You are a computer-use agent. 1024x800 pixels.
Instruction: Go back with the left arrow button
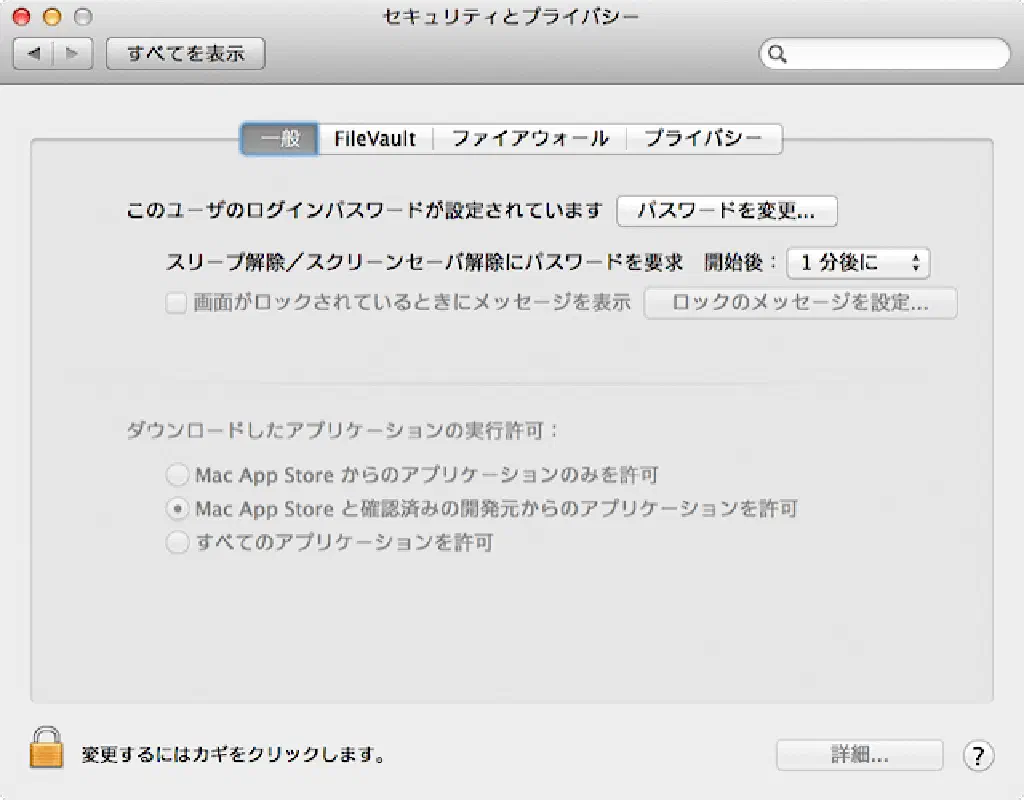(x=34, y=54)
